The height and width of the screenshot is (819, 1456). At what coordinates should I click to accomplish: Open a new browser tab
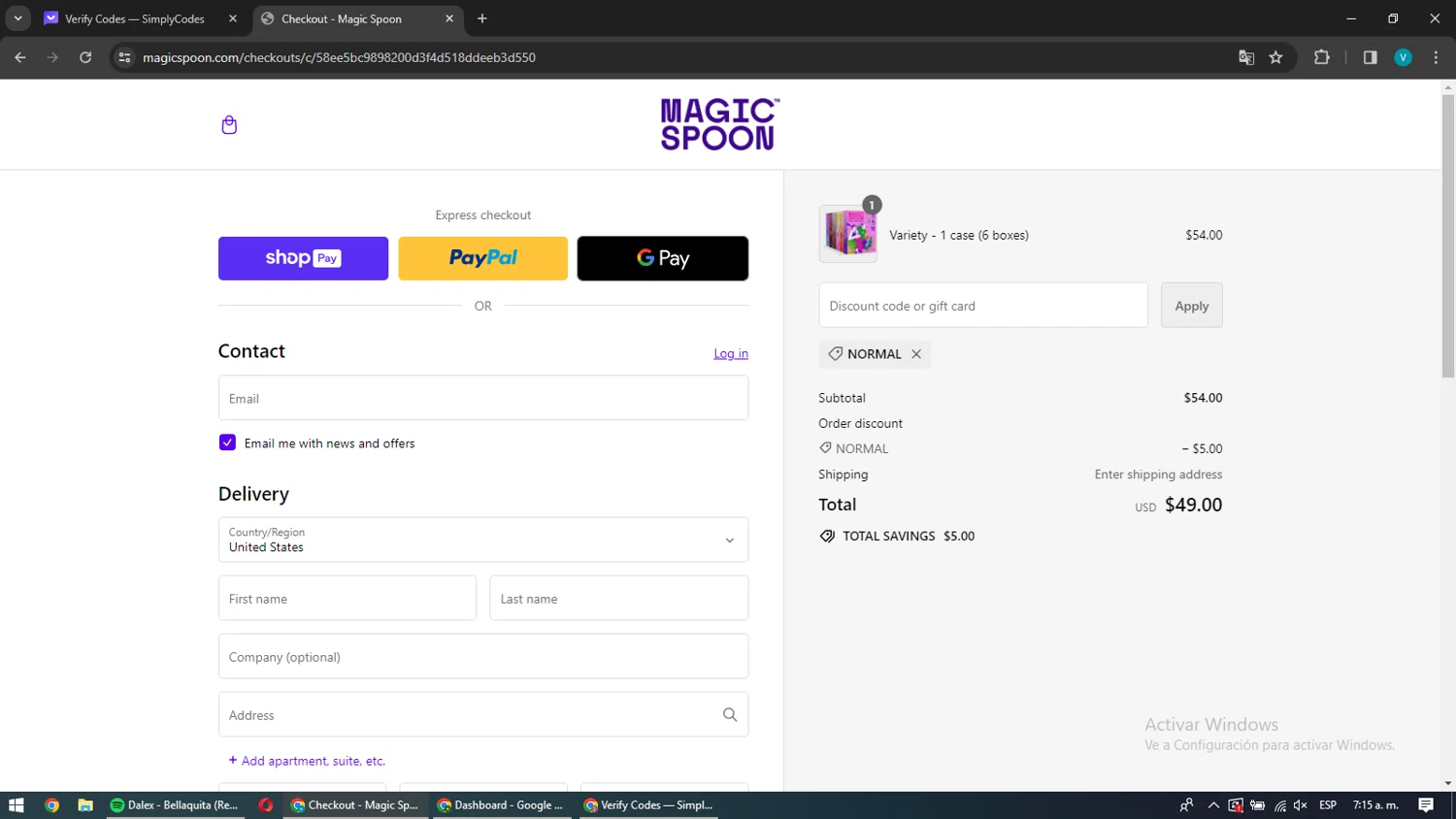pos(482,18)
